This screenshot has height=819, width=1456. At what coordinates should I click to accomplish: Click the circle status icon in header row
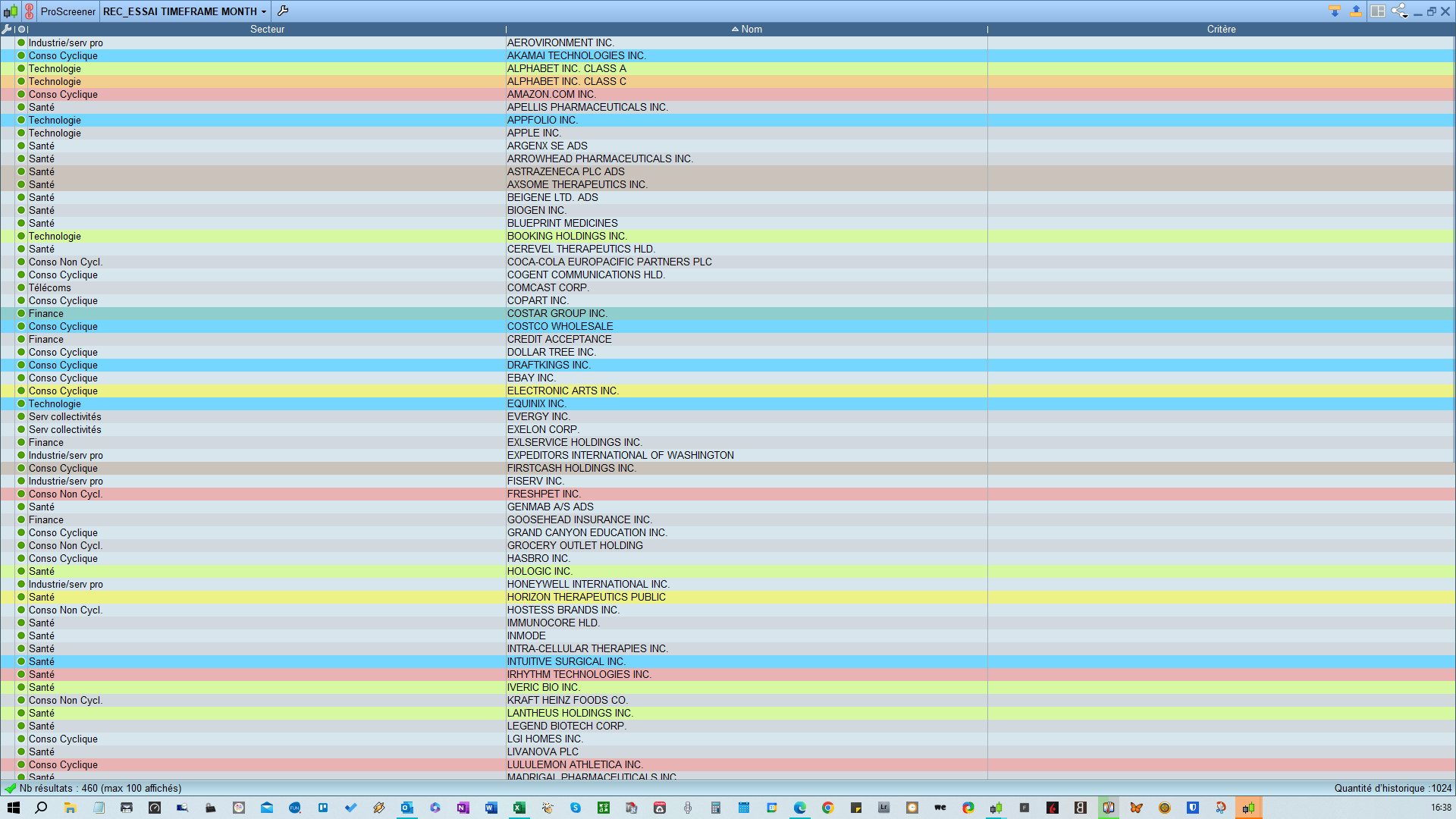click(21, 29)
